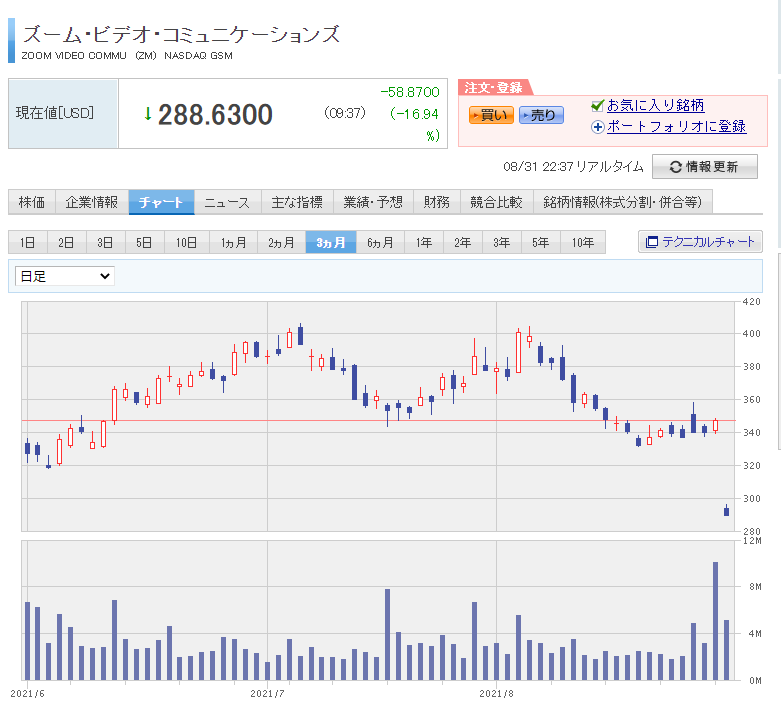Click the refresh icon on 情報更新

pos(675,167)
